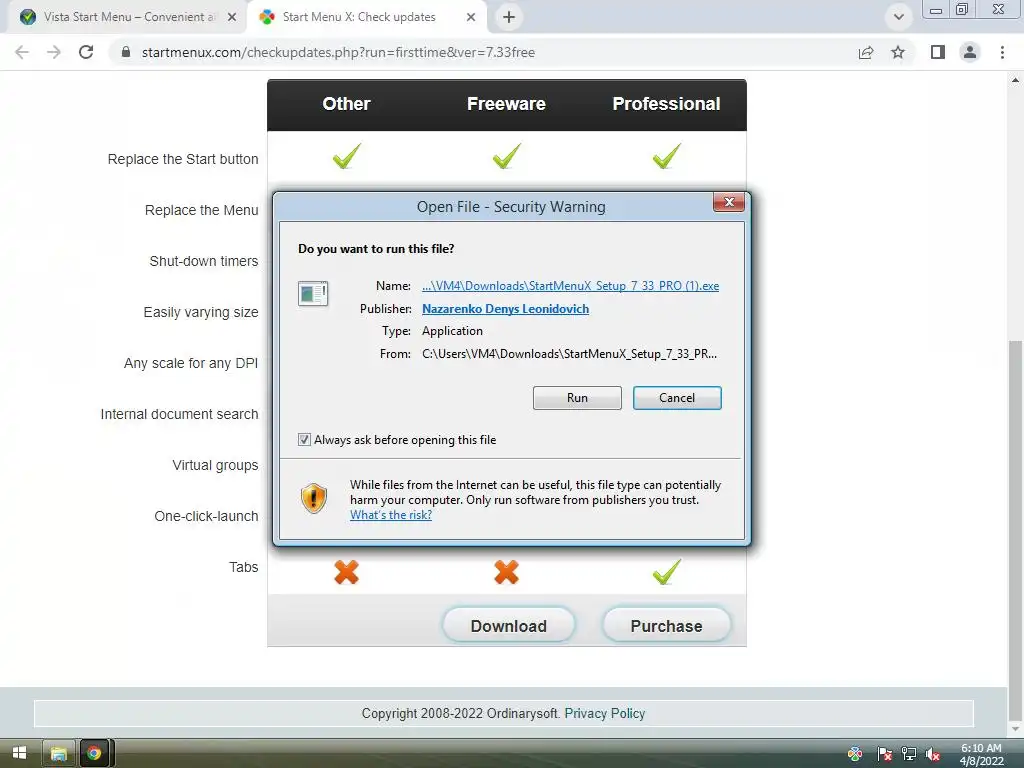This screenshot has width=1024, height=768.
Task: Click Cancel in the security warning dialog
Action: pos(677,398)
